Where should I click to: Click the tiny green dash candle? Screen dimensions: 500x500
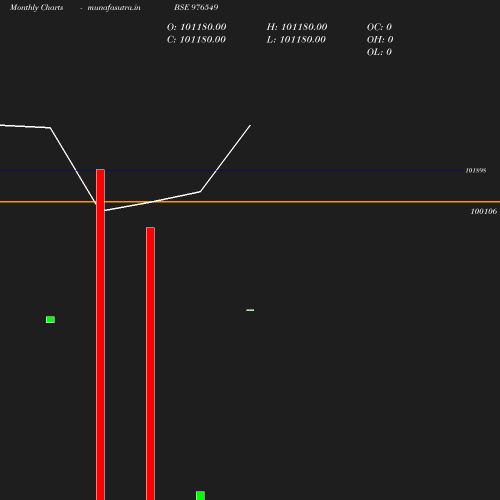(250, 310)
